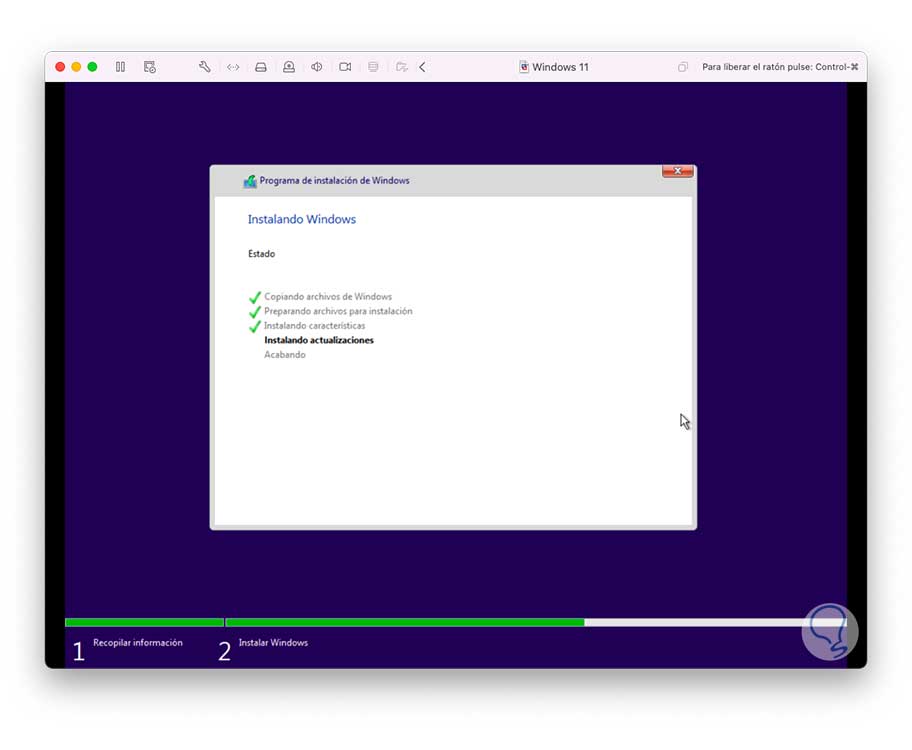The image size is (912, 750).
Task: Click the 'Programa de instalación de Windows' title
Action: click(334, 180)
